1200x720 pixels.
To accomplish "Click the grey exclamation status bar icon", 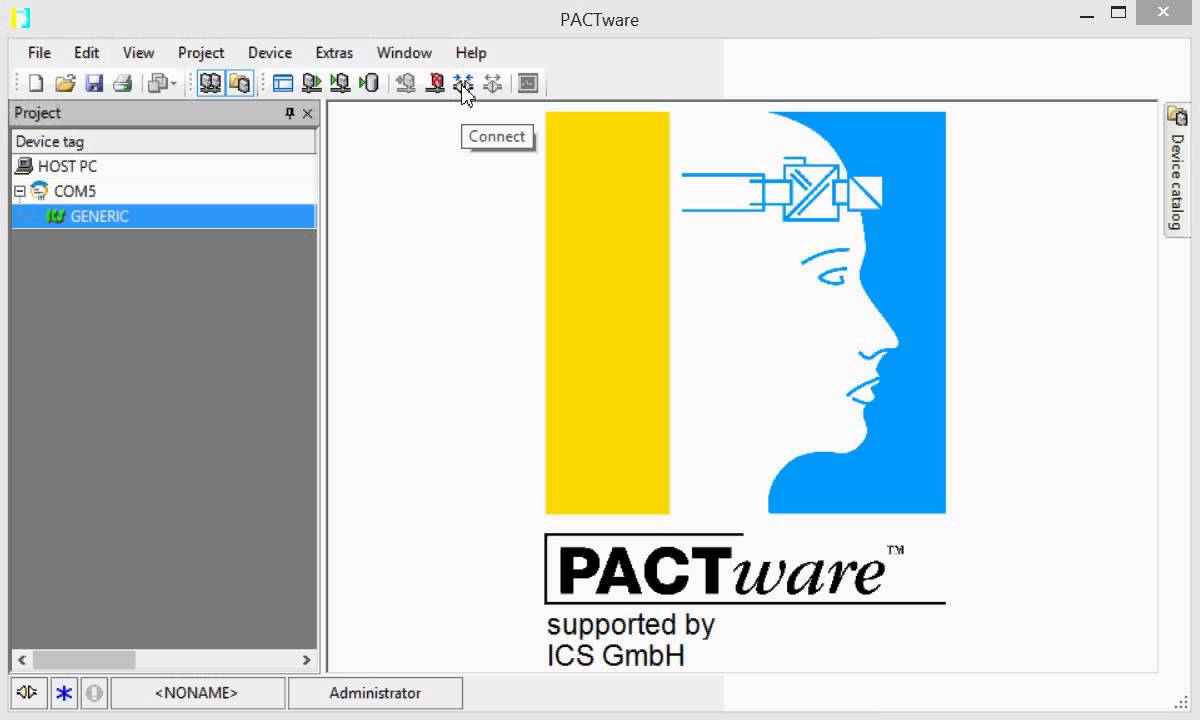I will point(94,693).
